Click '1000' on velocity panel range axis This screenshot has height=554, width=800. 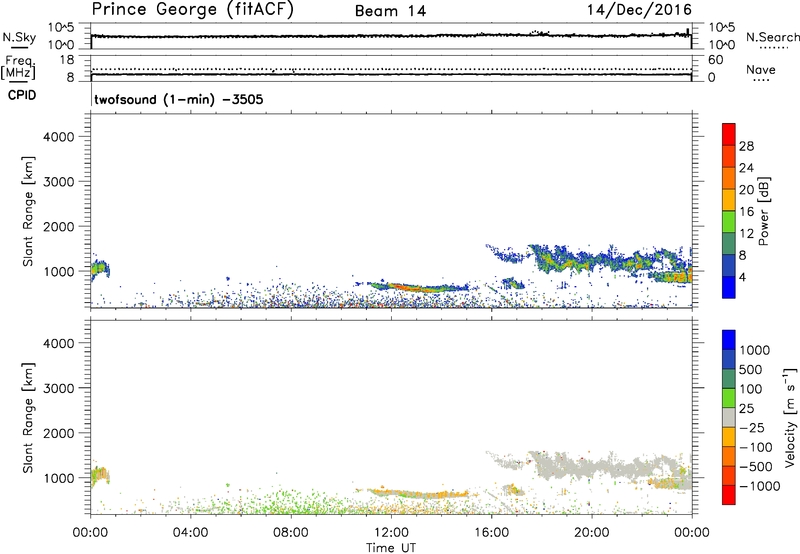click(x=59, y=478)
